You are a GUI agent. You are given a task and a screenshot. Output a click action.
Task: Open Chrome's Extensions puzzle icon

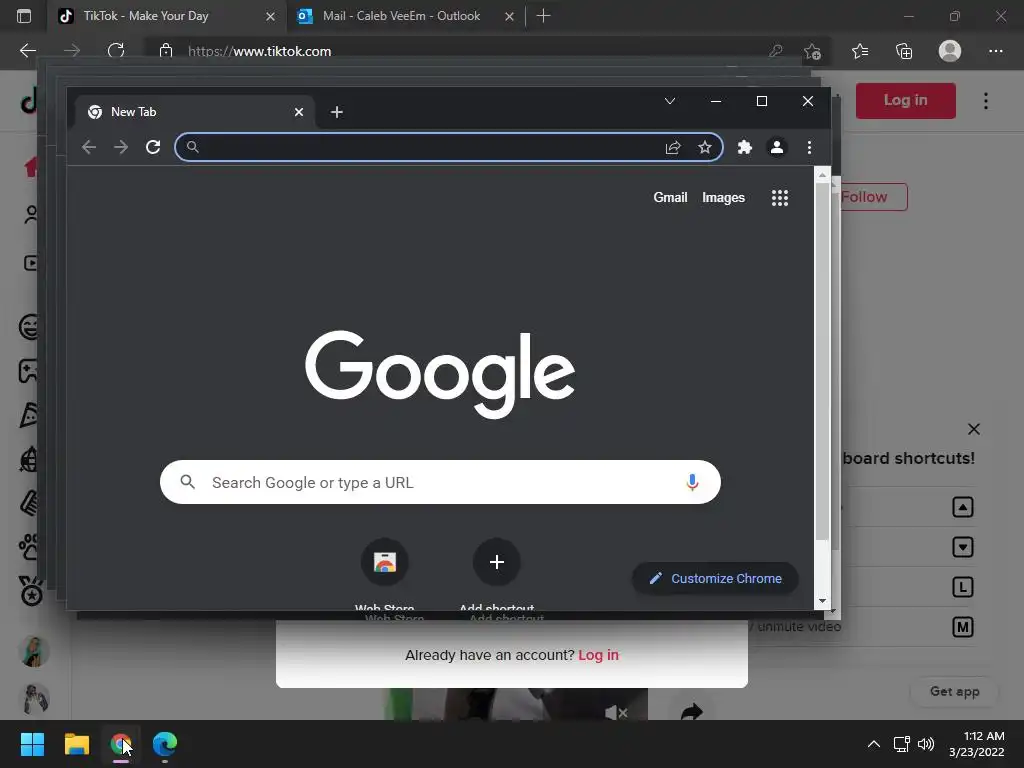(744, 147)
